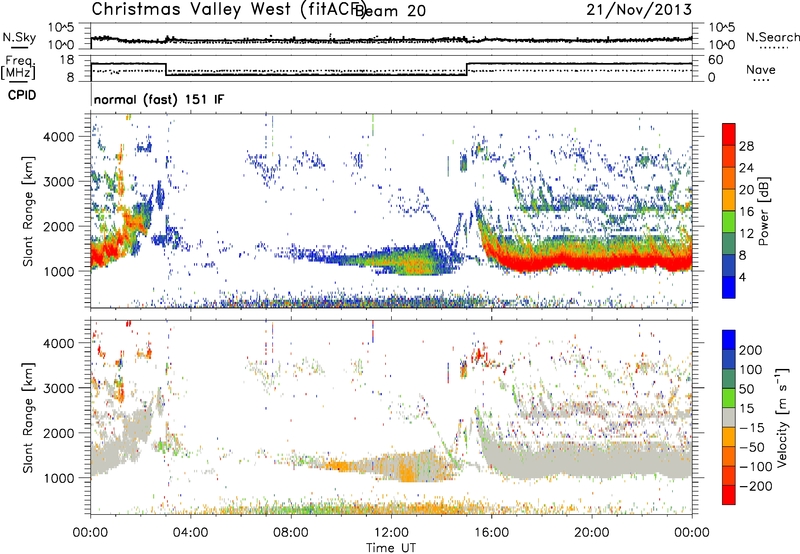Click Velocity colorbar segment between 50 and 100
The image size is (800, 554).
coord(729,378)
